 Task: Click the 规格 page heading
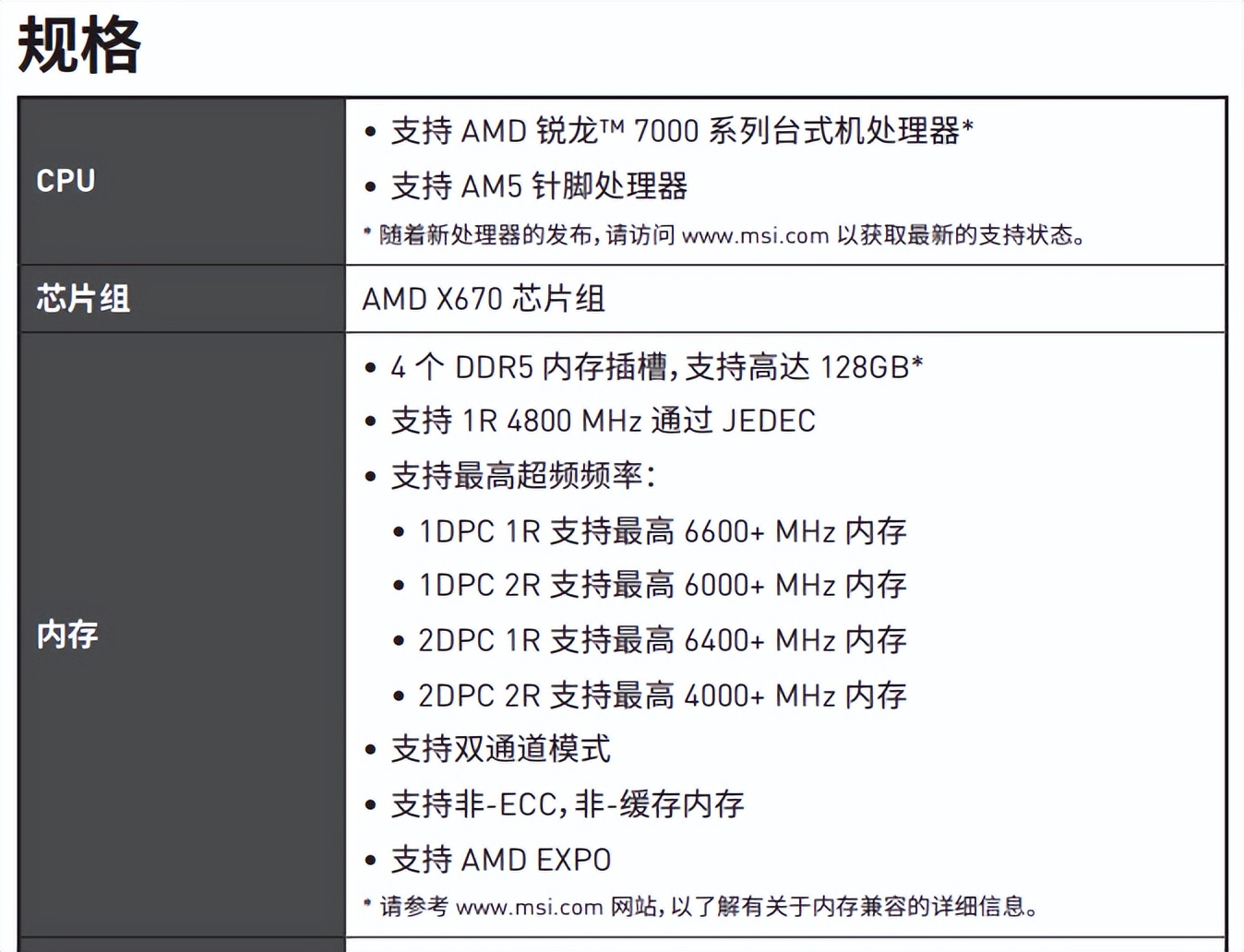[79, 45]
